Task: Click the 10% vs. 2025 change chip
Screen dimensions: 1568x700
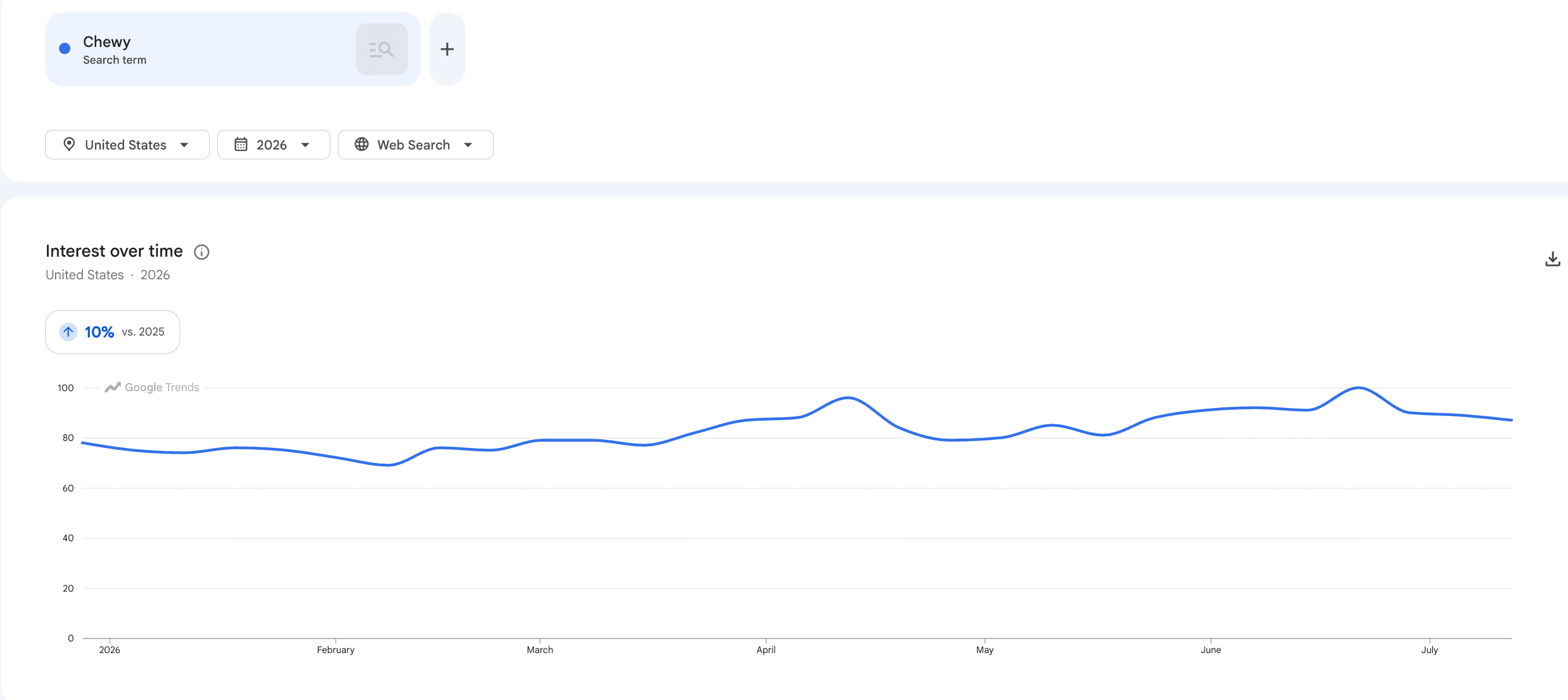Action: point(112,331)
